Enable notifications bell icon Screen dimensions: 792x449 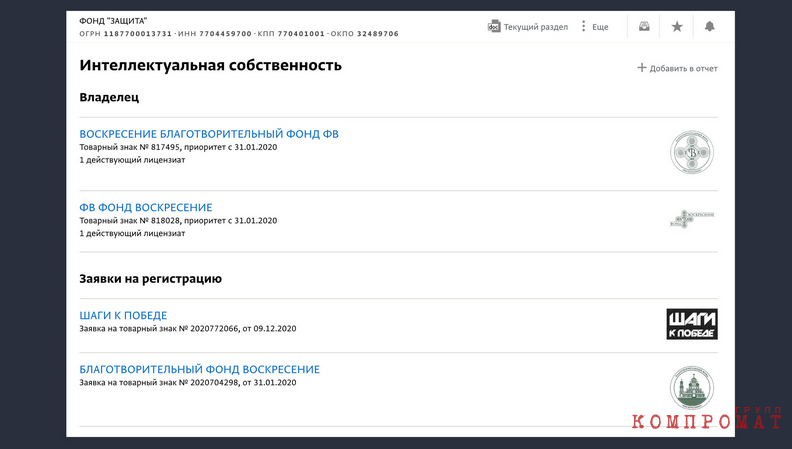pyautogui.click(x=710, y=26)
